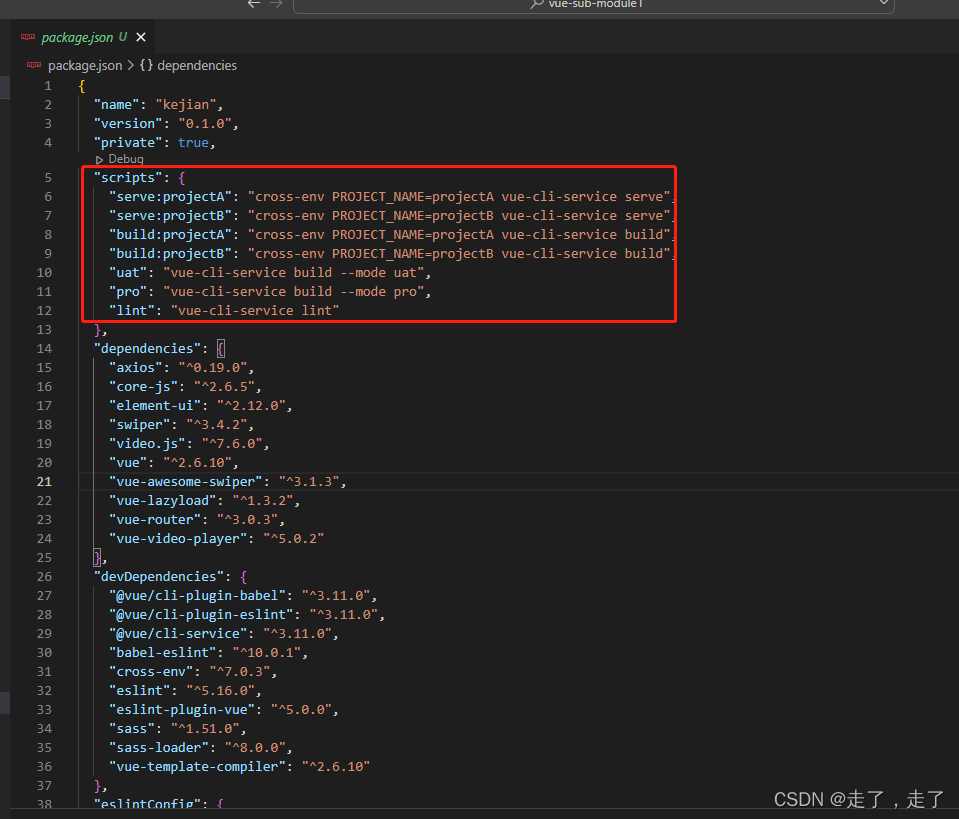Click the axios dependency entry

click(135, 367)
